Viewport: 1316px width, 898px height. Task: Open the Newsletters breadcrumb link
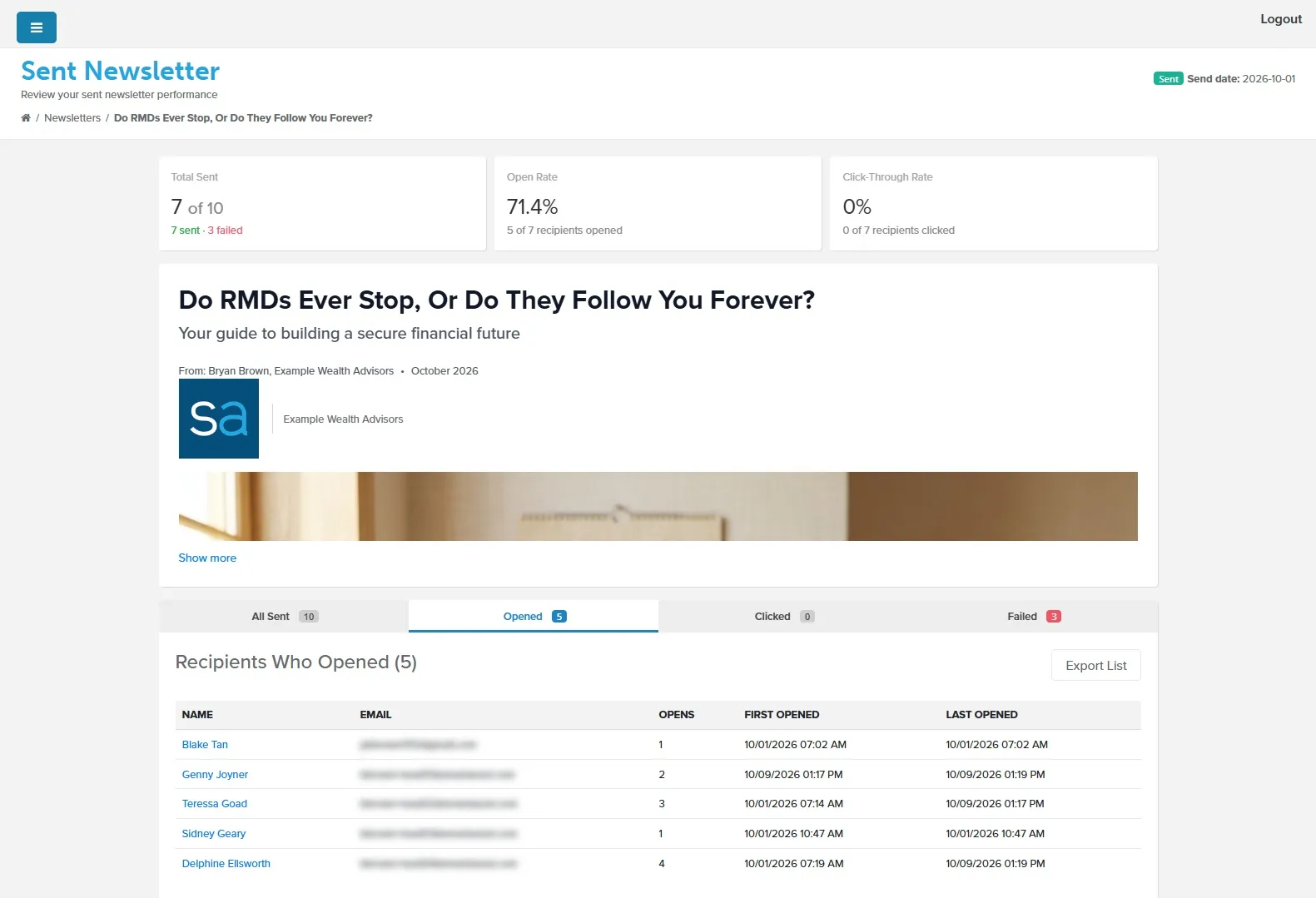click(72, 118)
